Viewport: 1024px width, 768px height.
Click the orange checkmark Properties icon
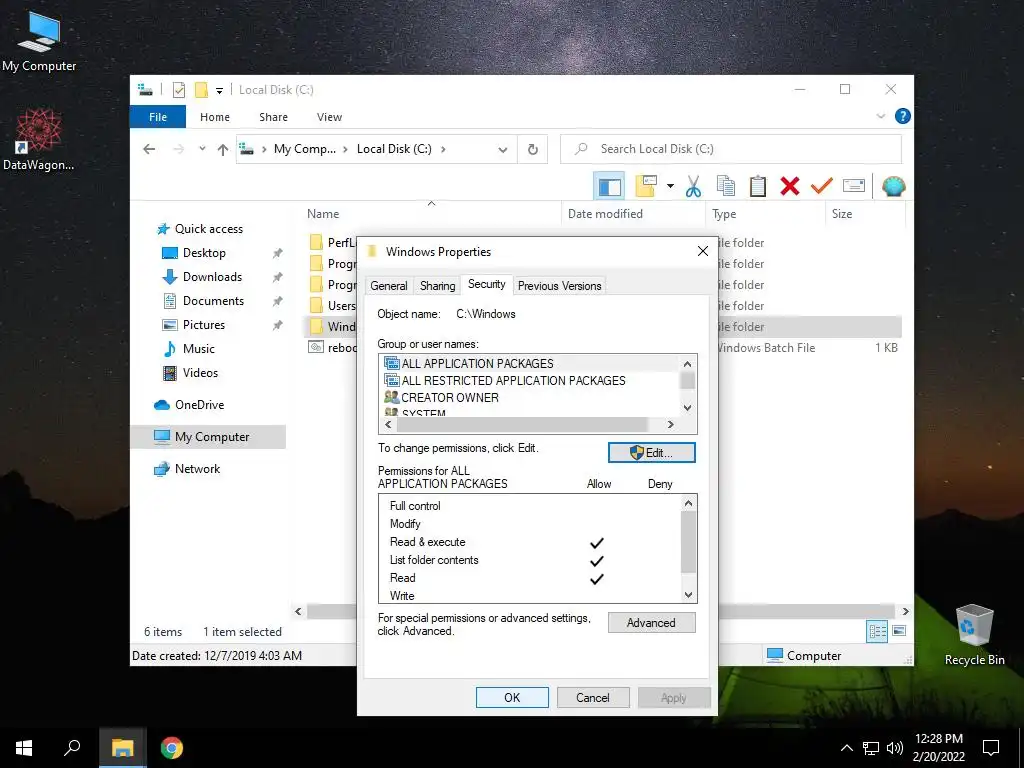[x=822, y=186]
